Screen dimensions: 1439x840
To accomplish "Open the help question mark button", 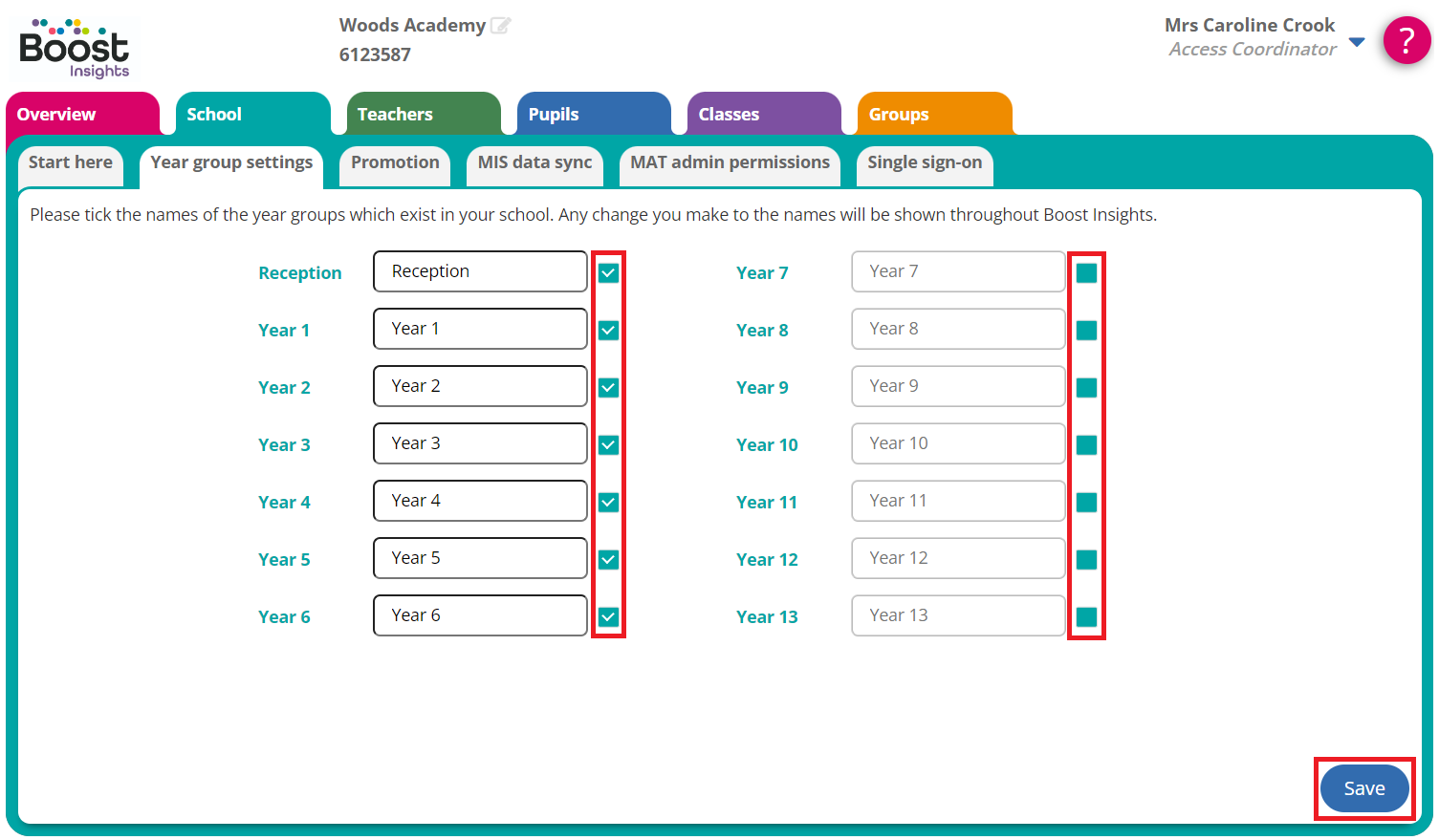I will pos(1406,41).
